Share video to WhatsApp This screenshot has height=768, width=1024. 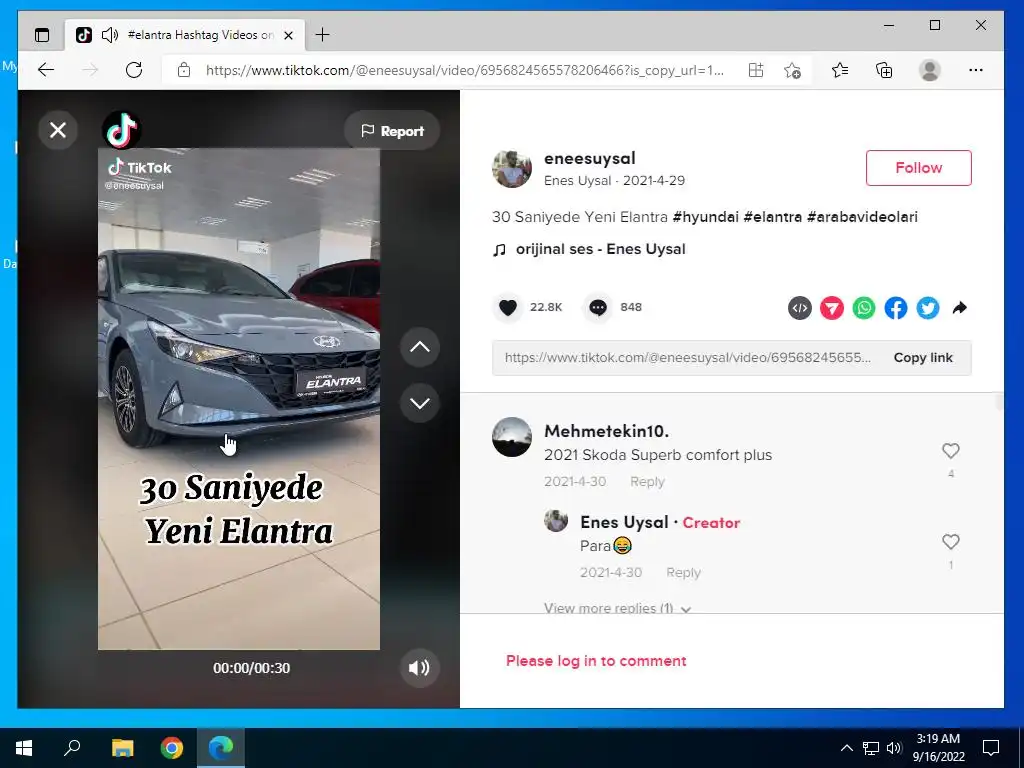click(863, 308)
